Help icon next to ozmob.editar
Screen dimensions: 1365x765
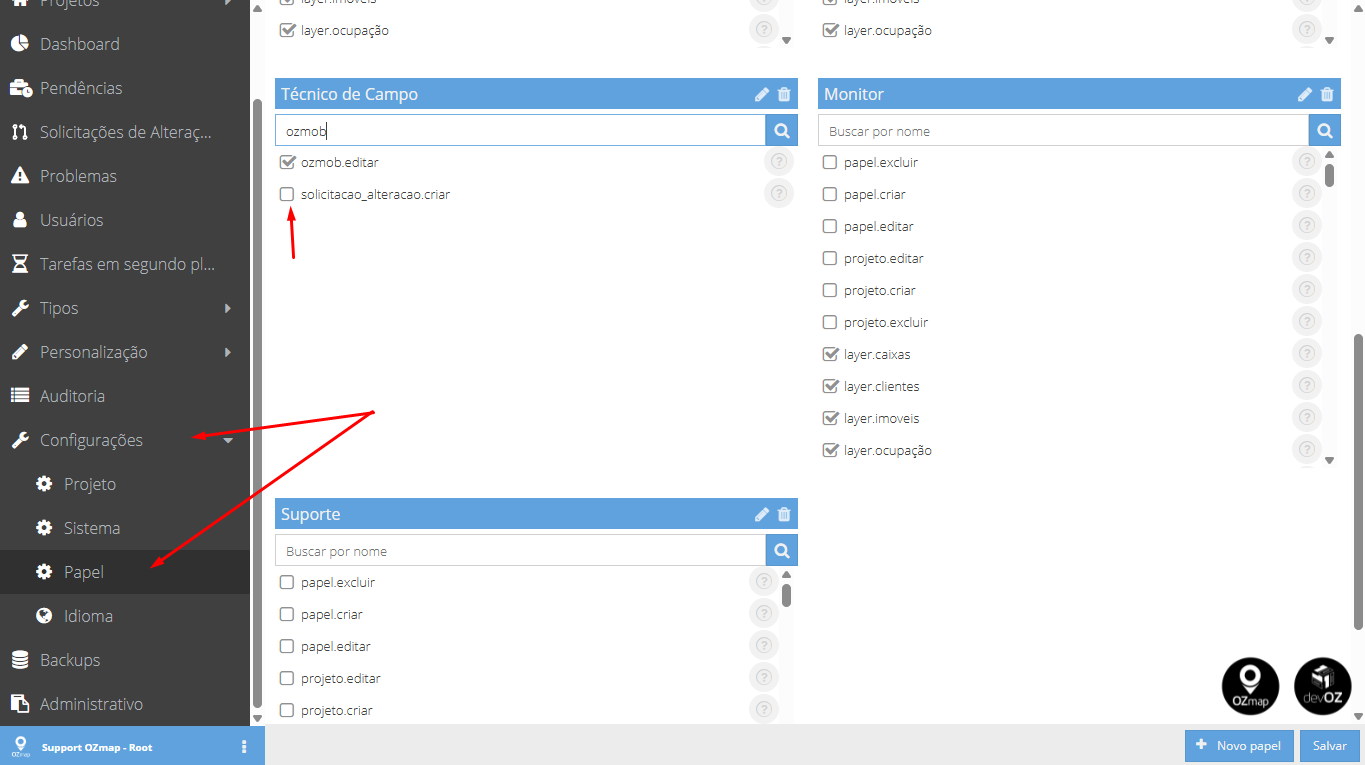pyautogui.click(x=779, y=162)
